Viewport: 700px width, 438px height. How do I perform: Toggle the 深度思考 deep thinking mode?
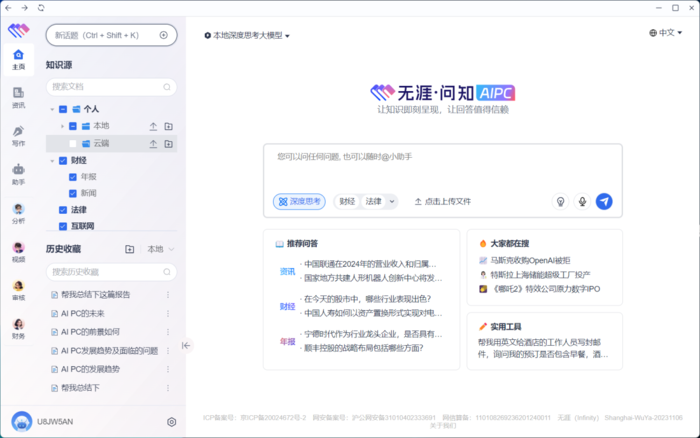[x=300, y=201]
